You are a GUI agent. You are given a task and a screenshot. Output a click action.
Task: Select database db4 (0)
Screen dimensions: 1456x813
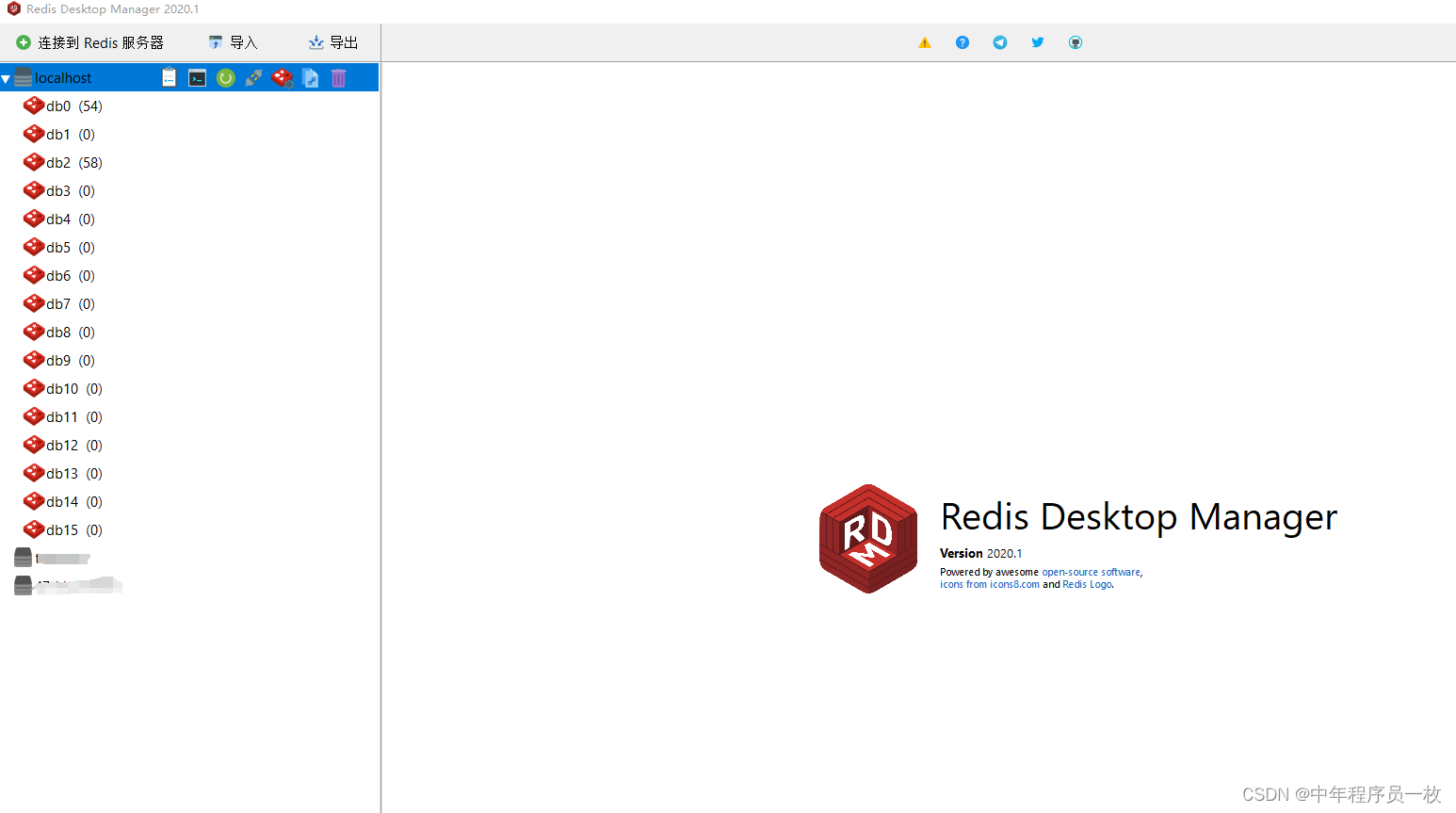click(x=71, y=220)
